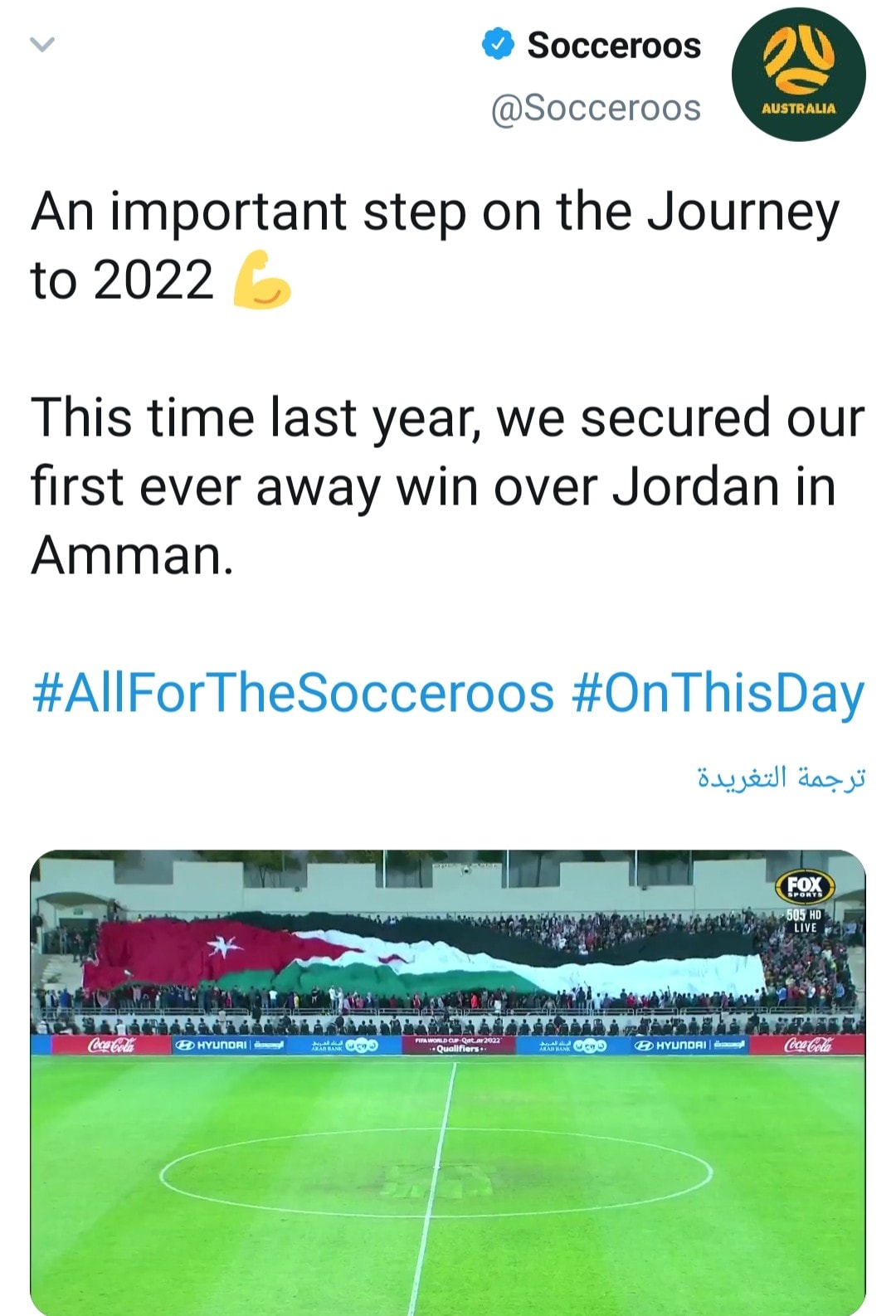Tap the right Hyundai ad board
The width and height of the screenshot is (896, 1316).
pyautogui.click(x=689, y=1045)
